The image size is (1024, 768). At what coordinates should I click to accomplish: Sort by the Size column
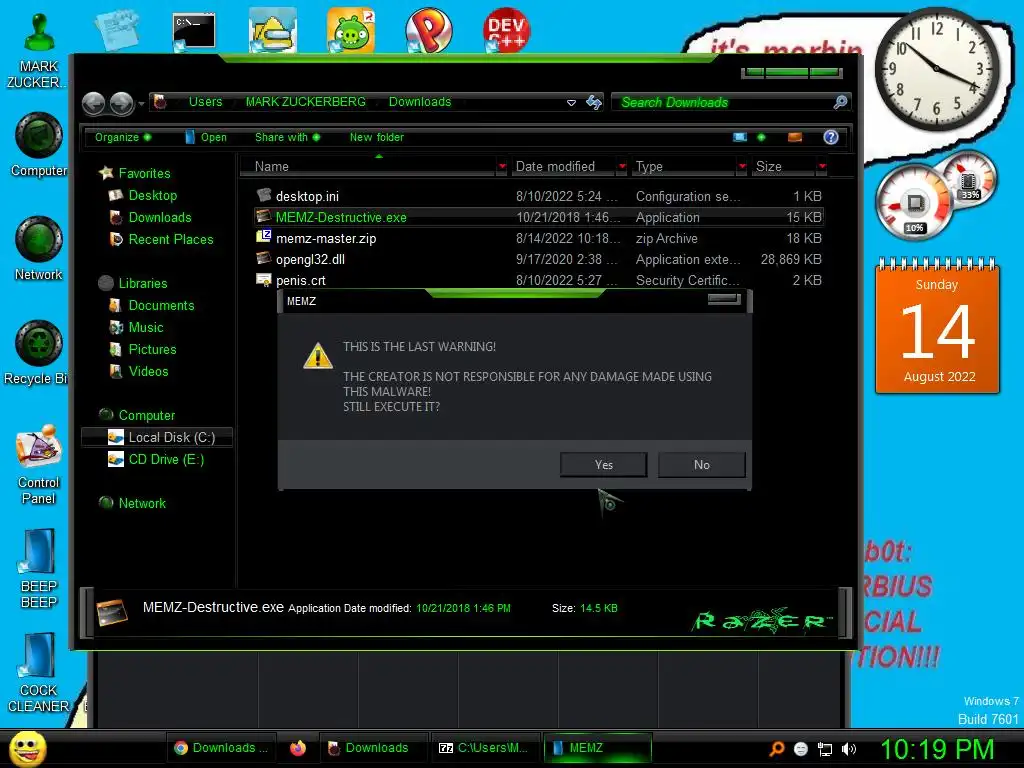[782, 167]
